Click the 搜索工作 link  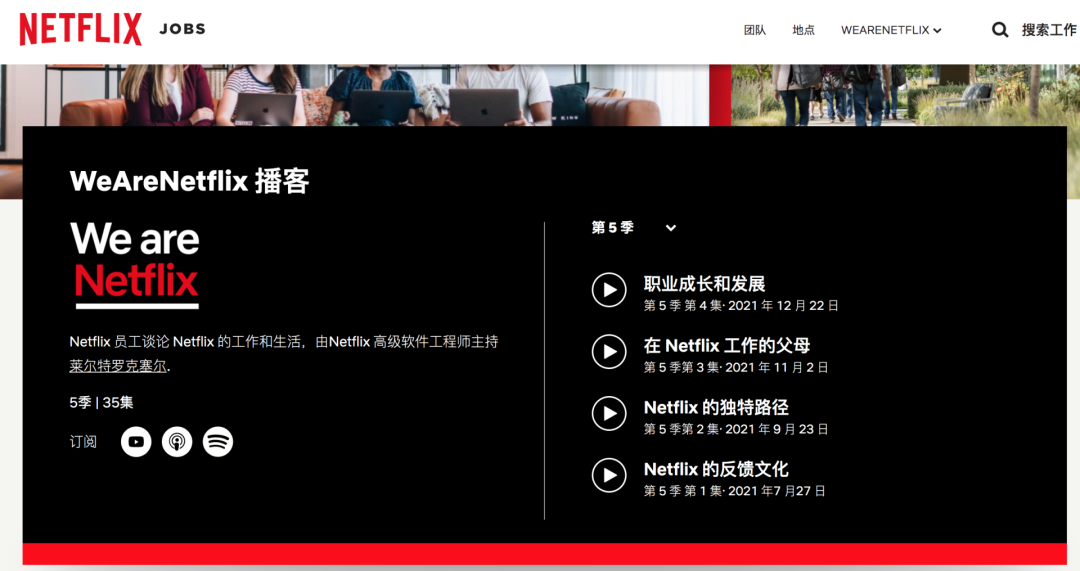(1048, 30)
